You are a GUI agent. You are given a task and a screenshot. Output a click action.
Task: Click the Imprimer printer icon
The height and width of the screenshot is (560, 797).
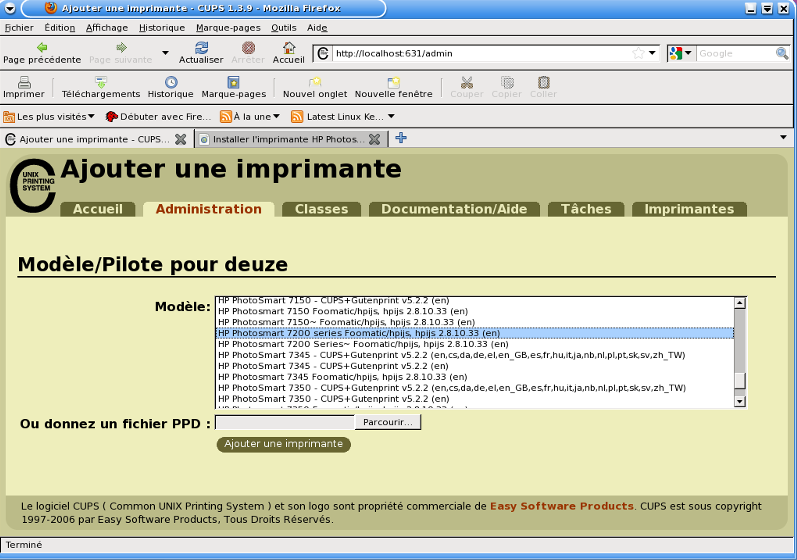[x=24, y=82]
